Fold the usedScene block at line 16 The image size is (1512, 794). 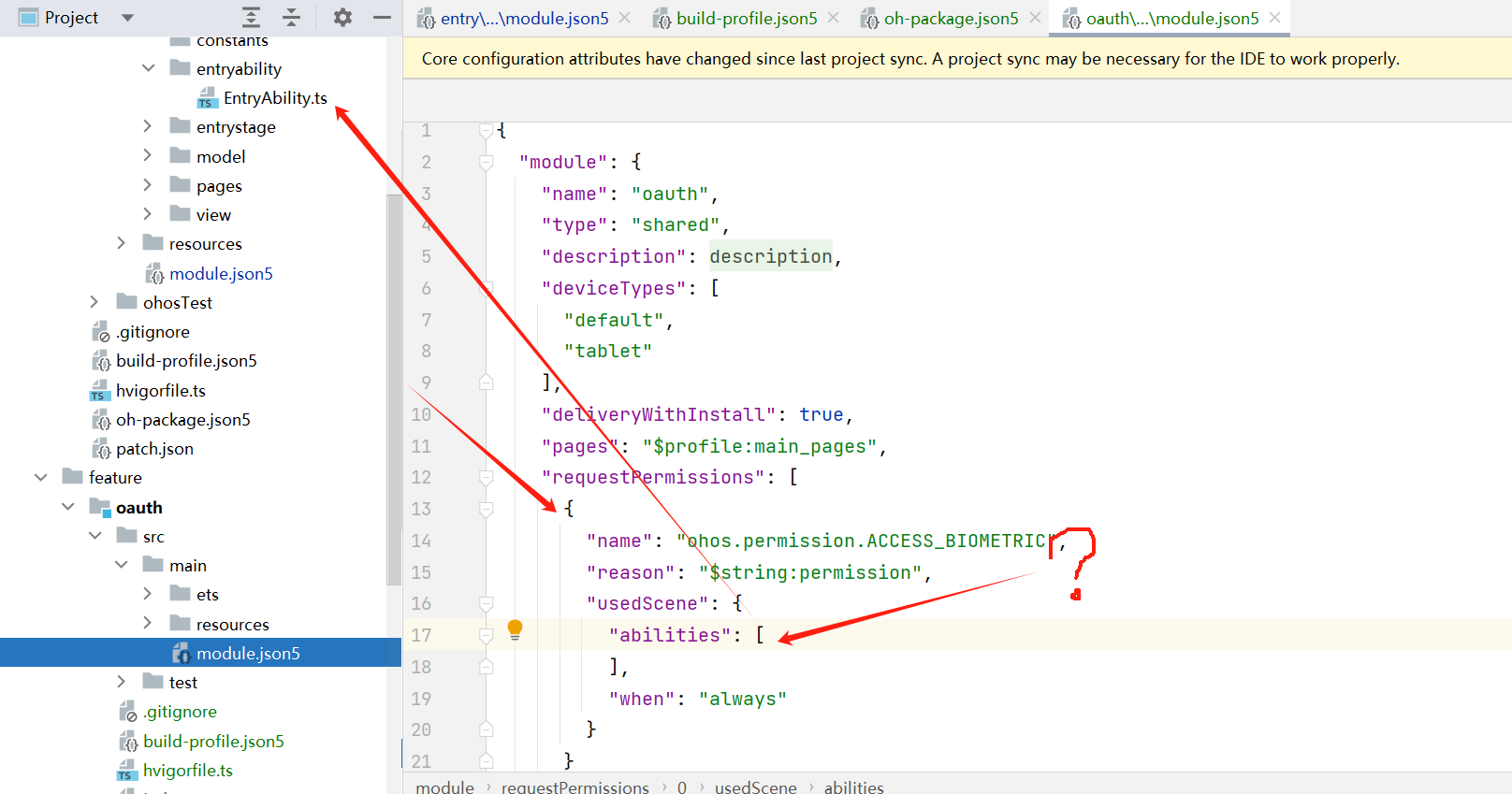[x=486, y=604]
